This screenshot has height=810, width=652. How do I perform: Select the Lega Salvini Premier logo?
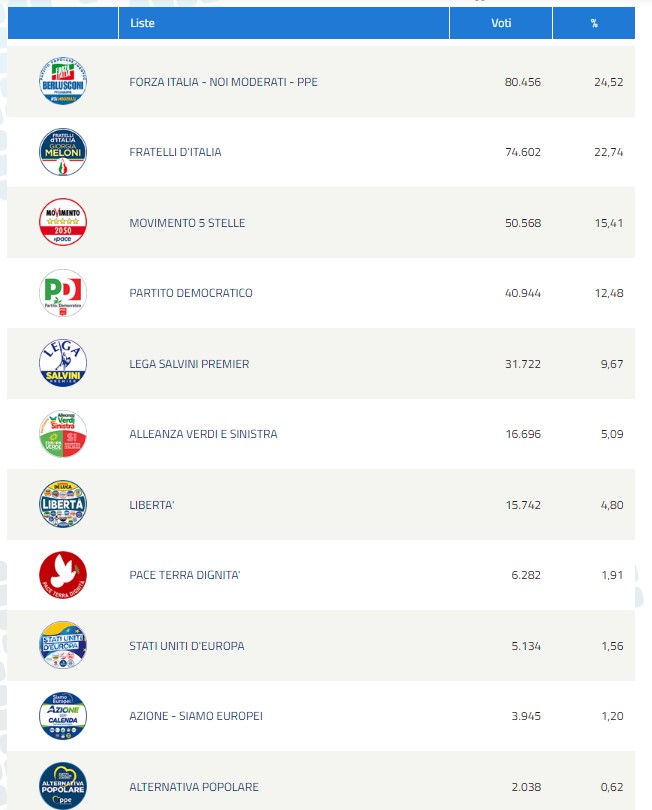(x=62, y=364)
